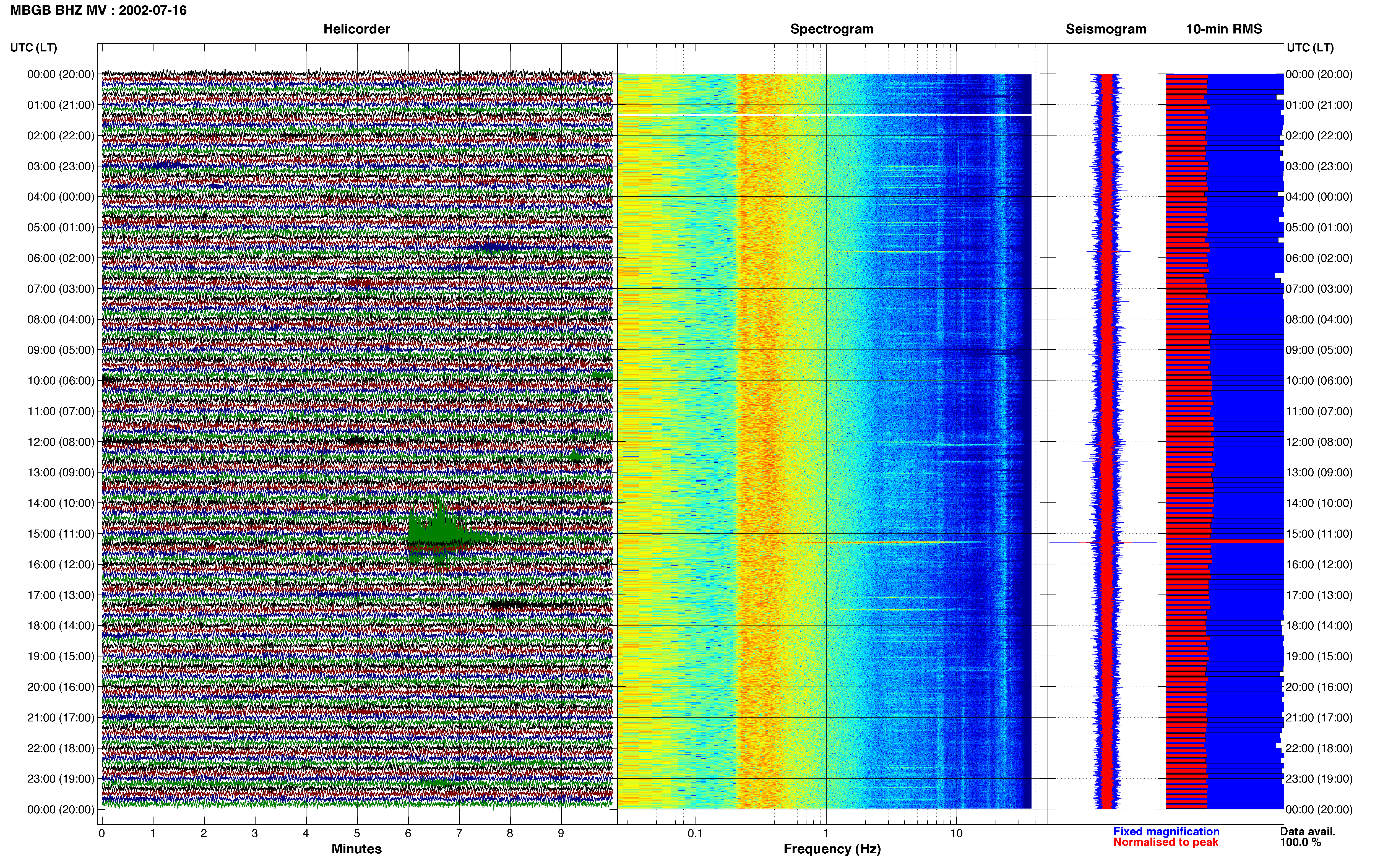
Task: Click the left '20:00 (16:00)' time label
Action: coord(61,687)
